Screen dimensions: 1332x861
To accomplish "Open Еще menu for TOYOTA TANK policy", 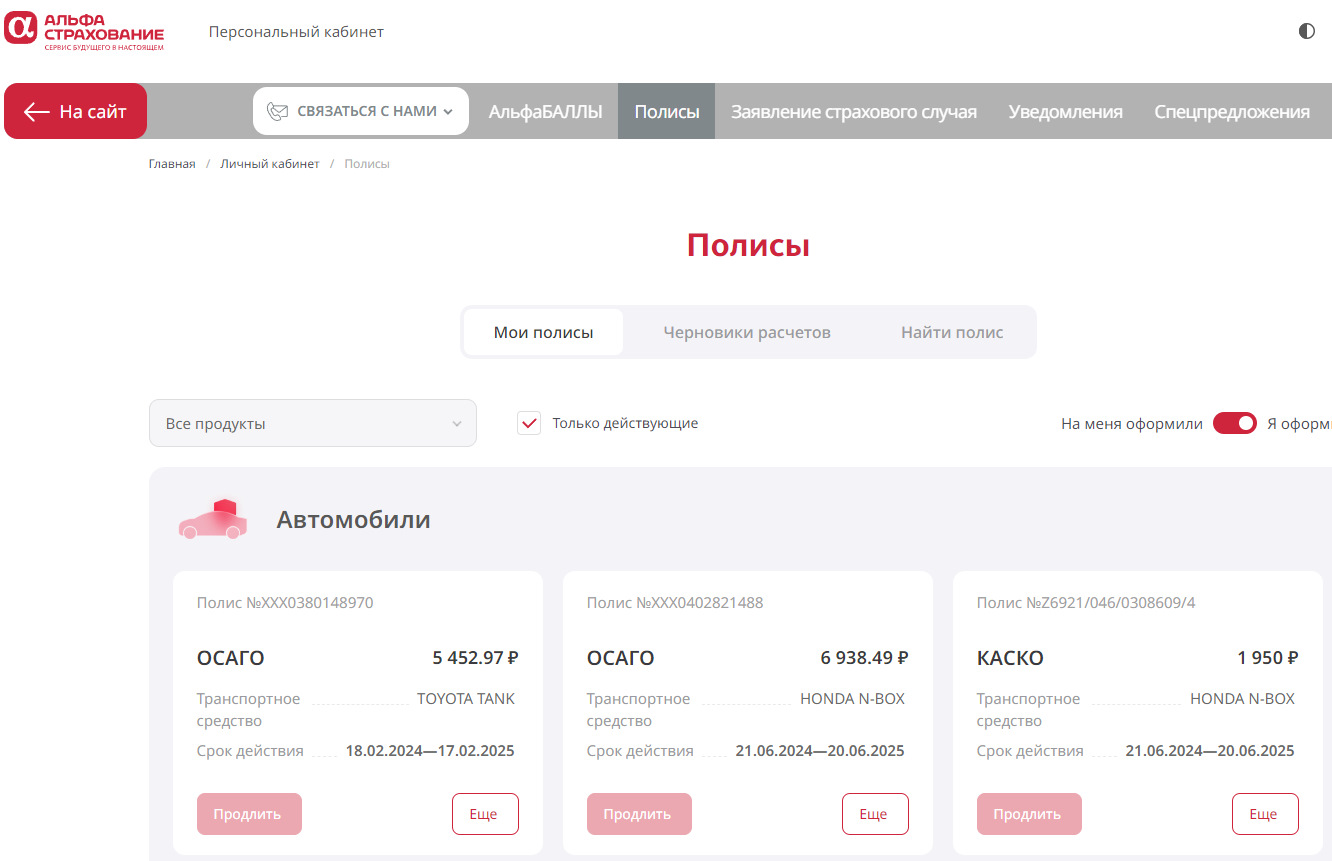I will point(485,814).
